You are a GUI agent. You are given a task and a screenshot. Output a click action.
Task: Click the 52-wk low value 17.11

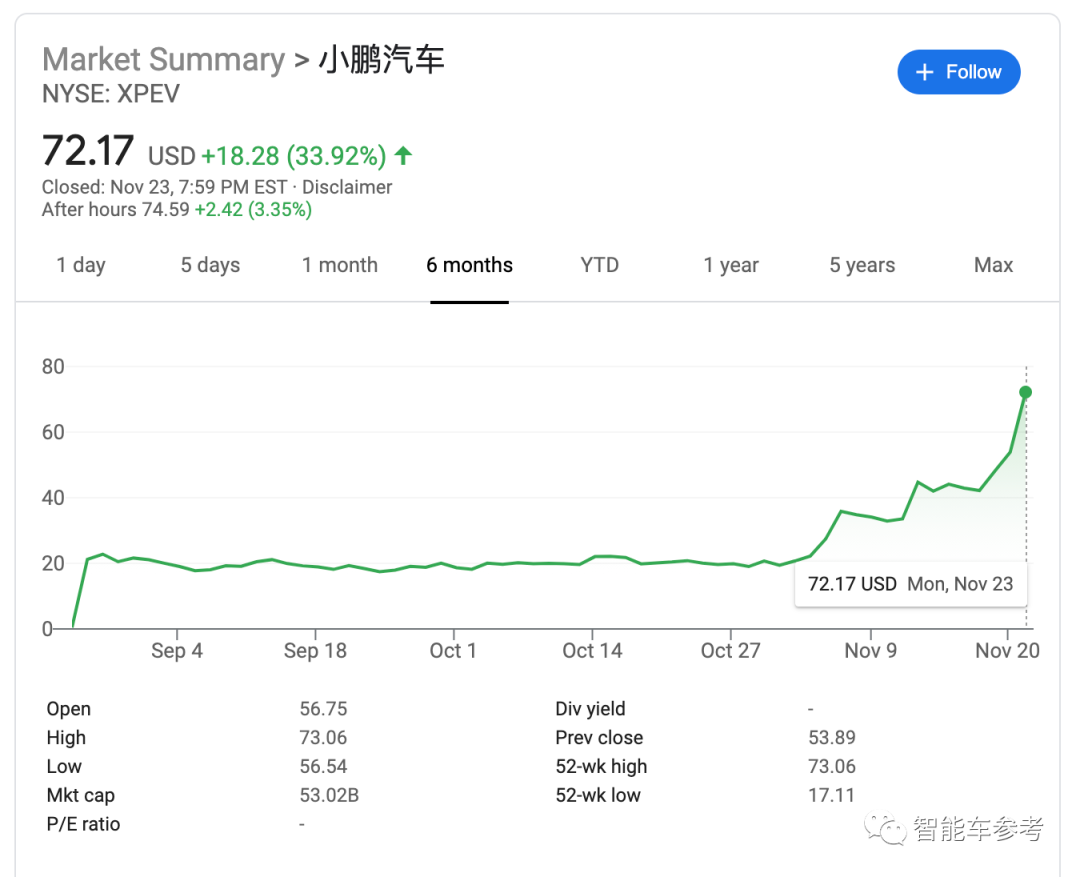click(831, 796)
